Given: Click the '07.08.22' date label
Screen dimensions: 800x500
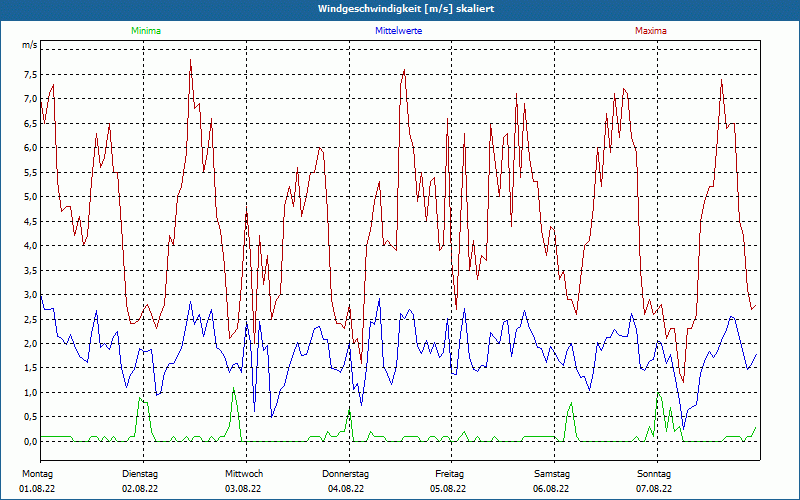Looking at the screenshot, I should [x=654, y=489].
